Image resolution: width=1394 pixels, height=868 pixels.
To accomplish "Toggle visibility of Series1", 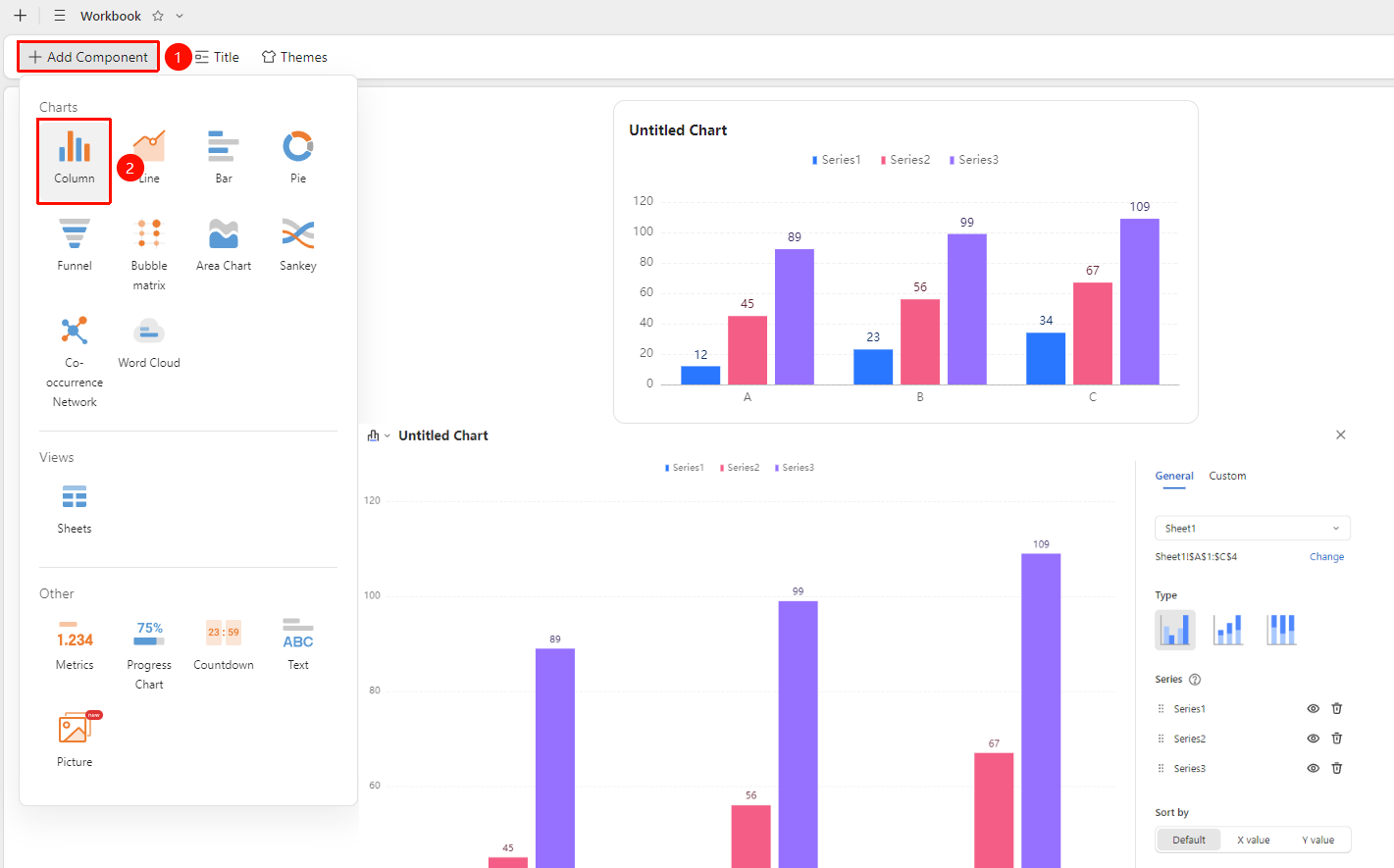I will (x=1313, y=708).
